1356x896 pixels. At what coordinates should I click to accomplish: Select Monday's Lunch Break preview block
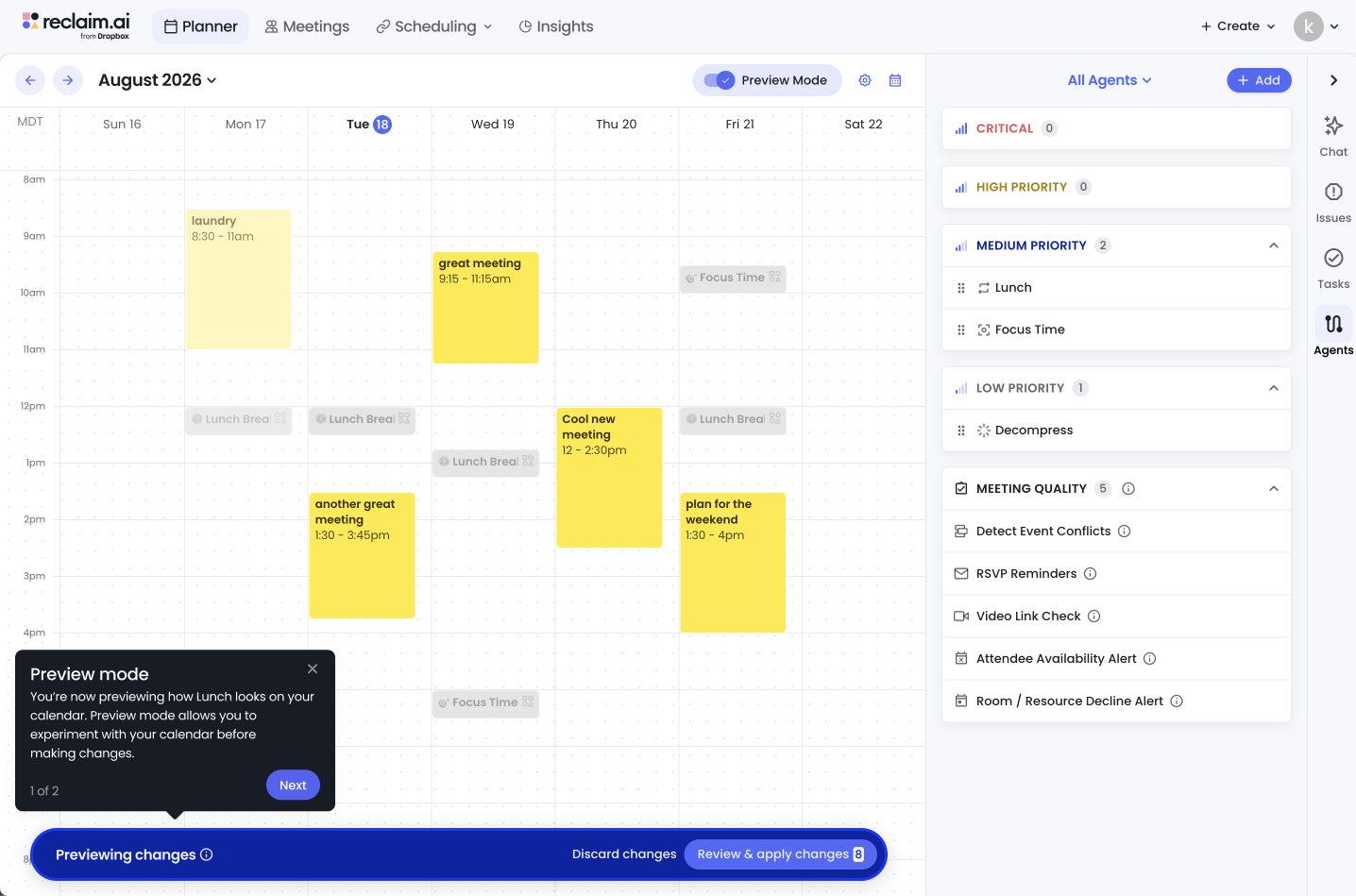point(239,419)
